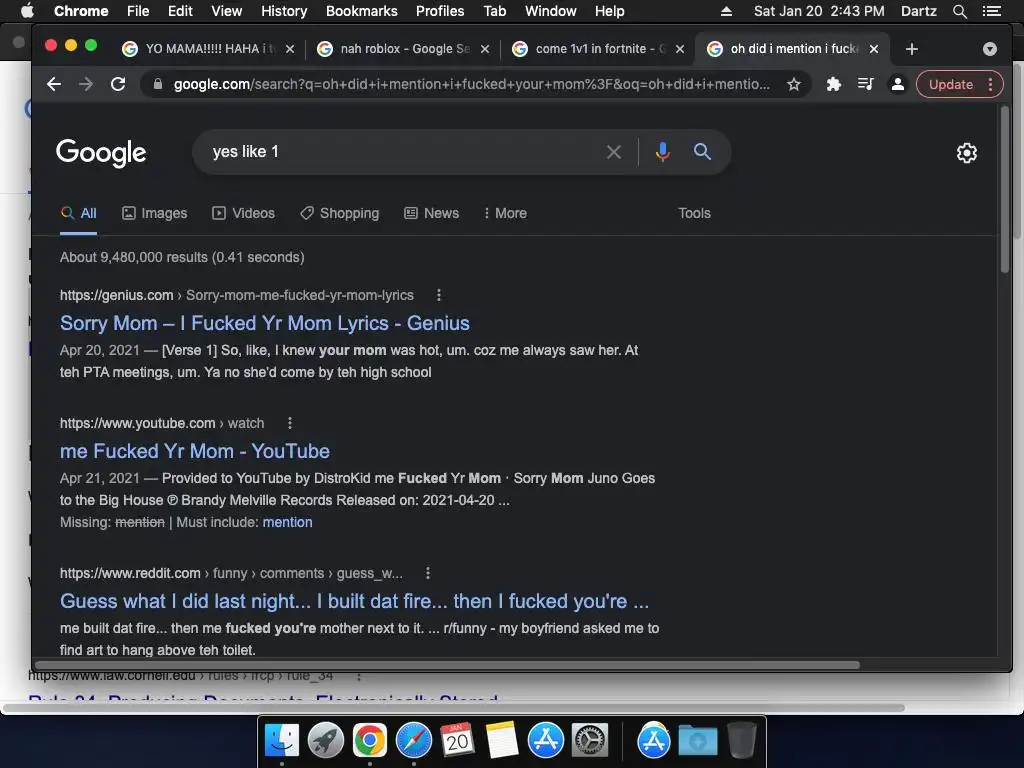
Task: Open Notes from the Dock
Action: pos(502,741)
